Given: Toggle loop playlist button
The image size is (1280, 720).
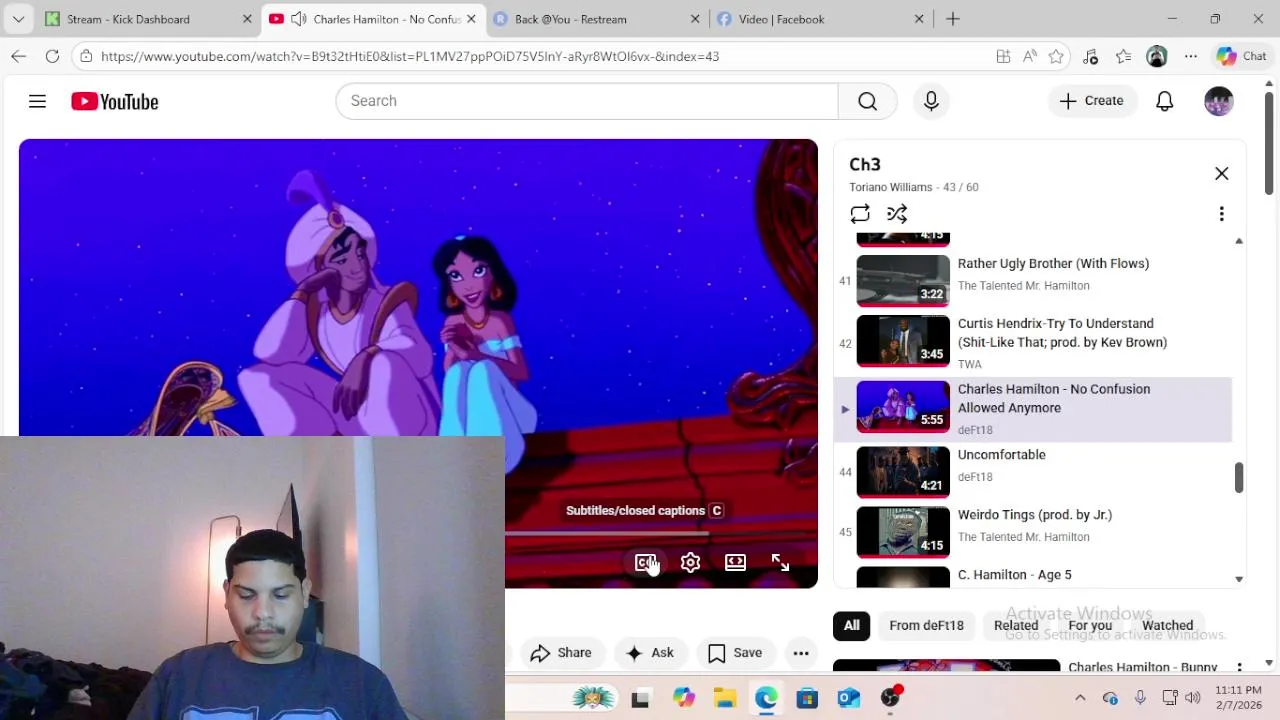Looking at the screenshot, I should (x=860, y=214).
